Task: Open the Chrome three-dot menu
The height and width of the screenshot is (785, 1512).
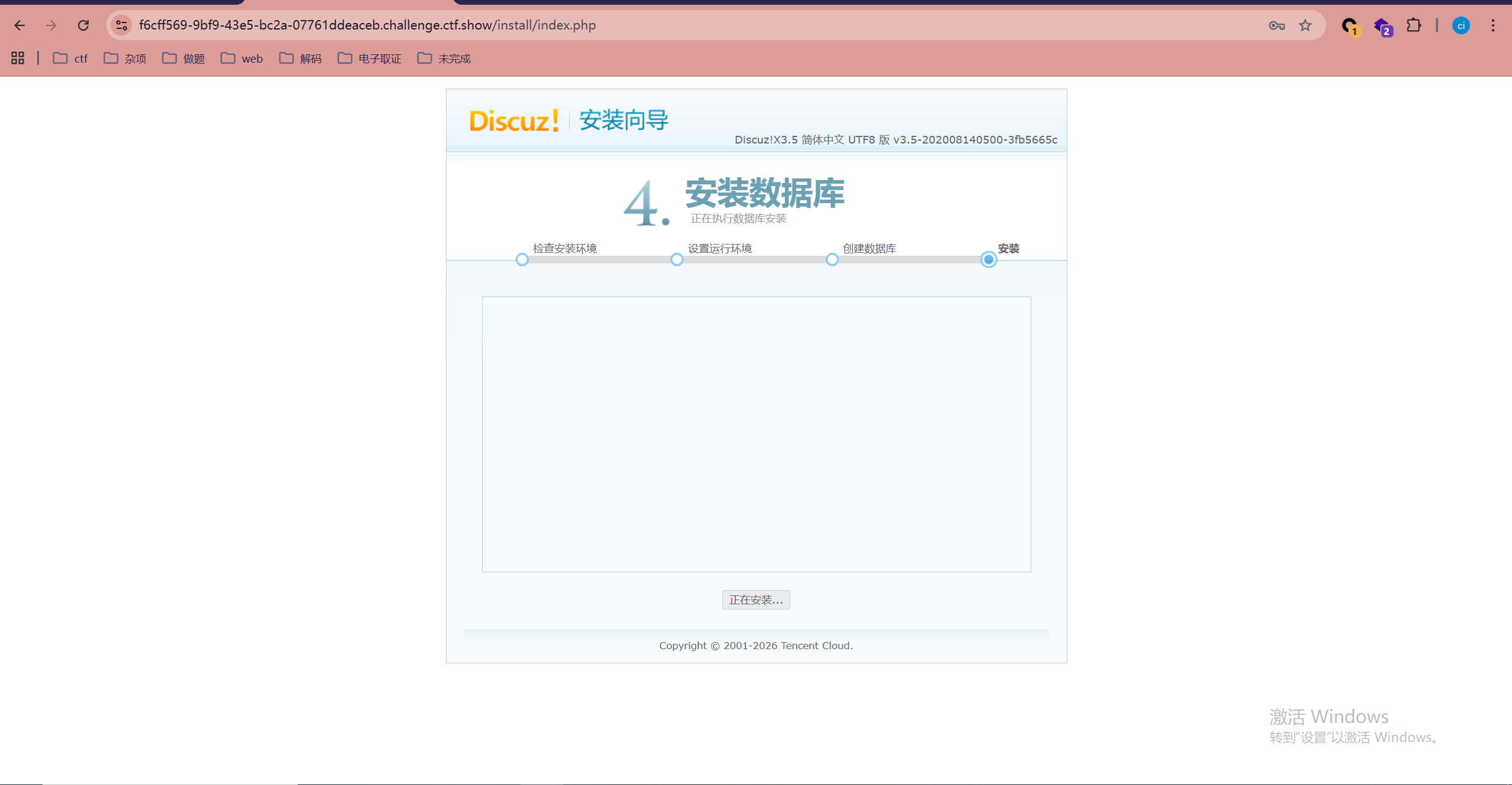Action: click(1493, 25)
